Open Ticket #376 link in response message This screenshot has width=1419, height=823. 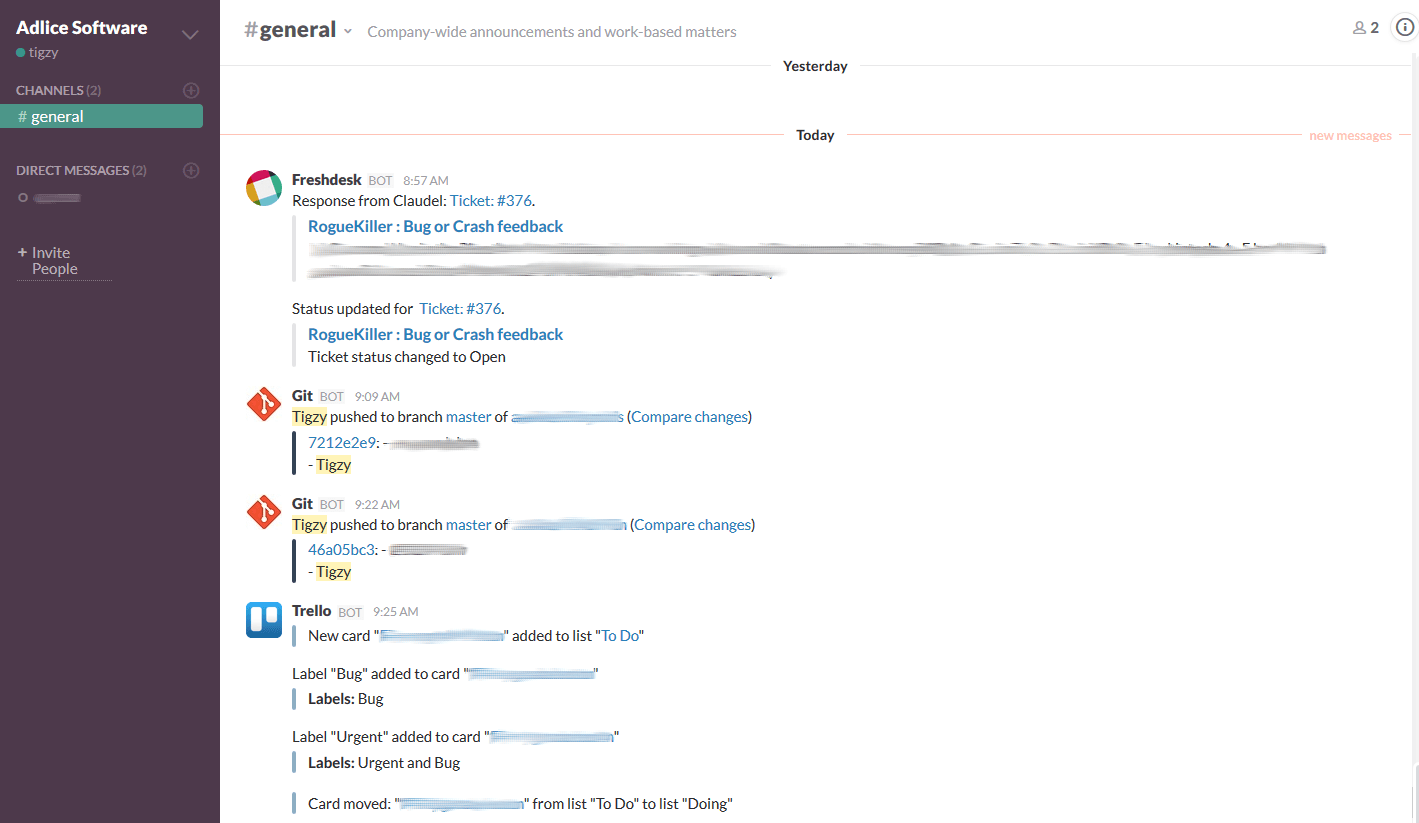pos(490,201)
